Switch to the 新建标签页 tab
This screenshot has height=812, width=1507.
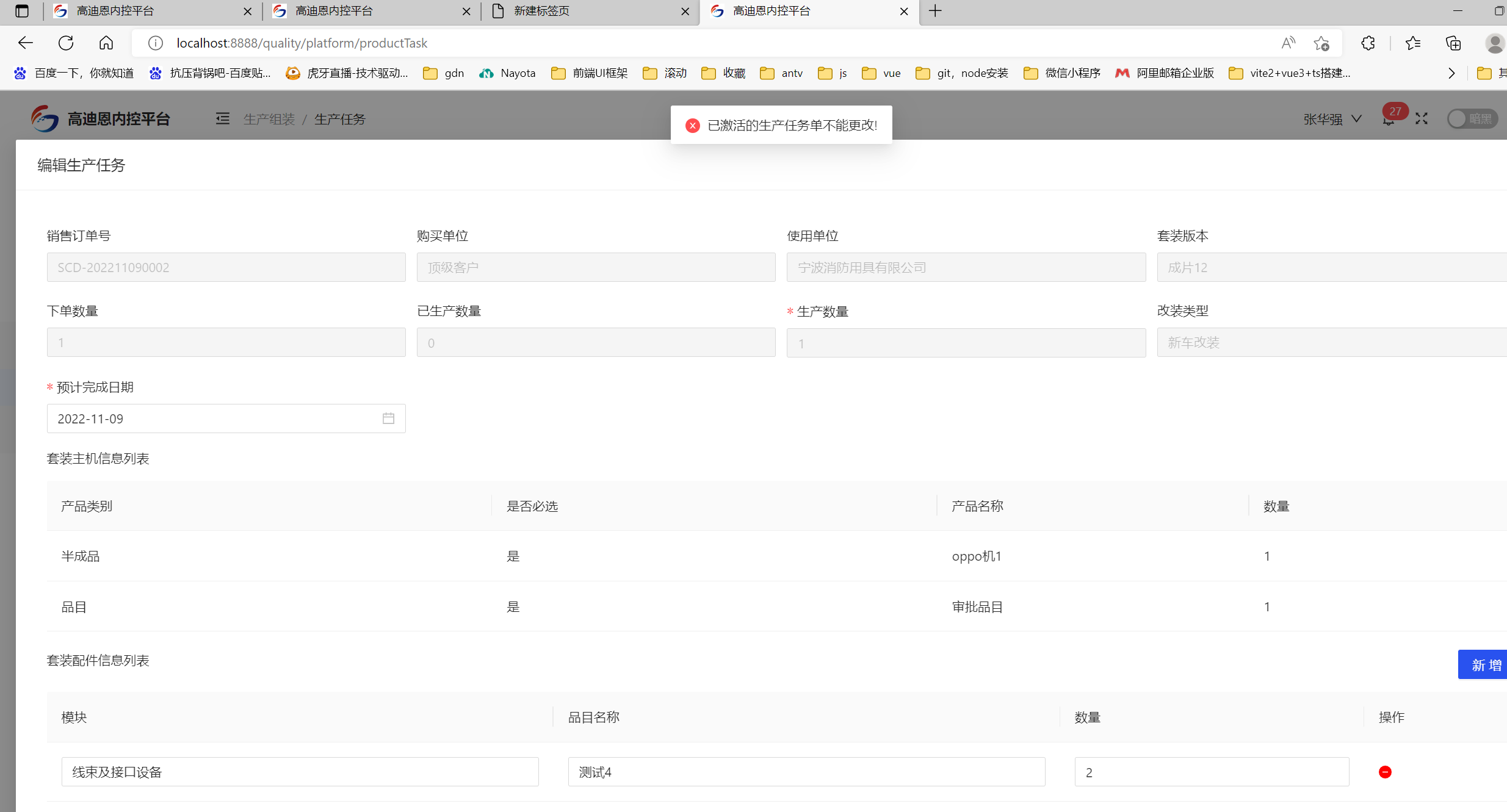(590, 11)
